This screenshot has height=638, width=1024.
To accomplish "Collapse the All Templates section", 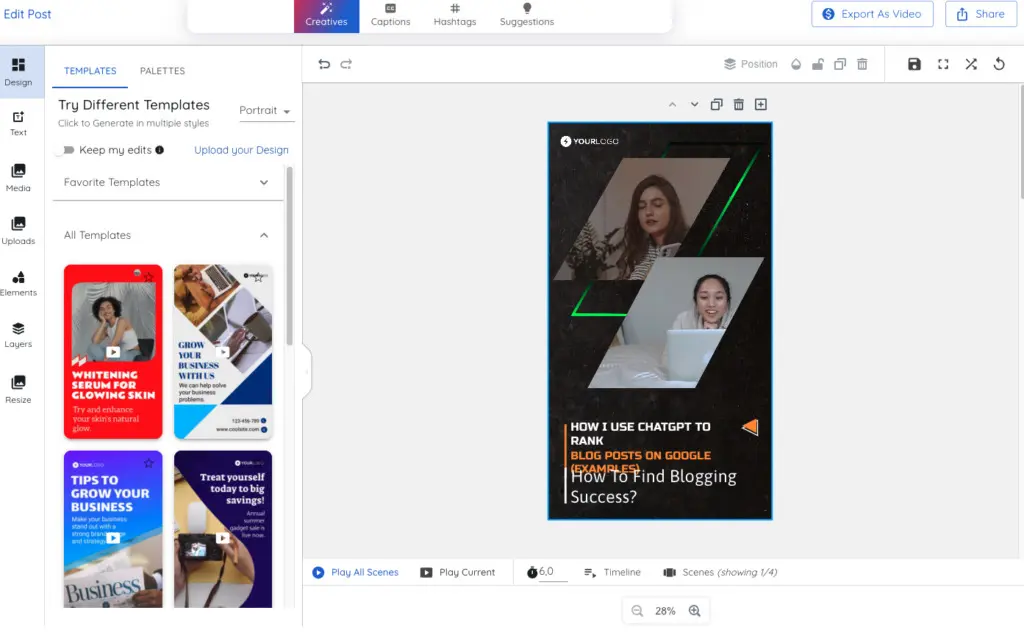I will coord(264,236).
